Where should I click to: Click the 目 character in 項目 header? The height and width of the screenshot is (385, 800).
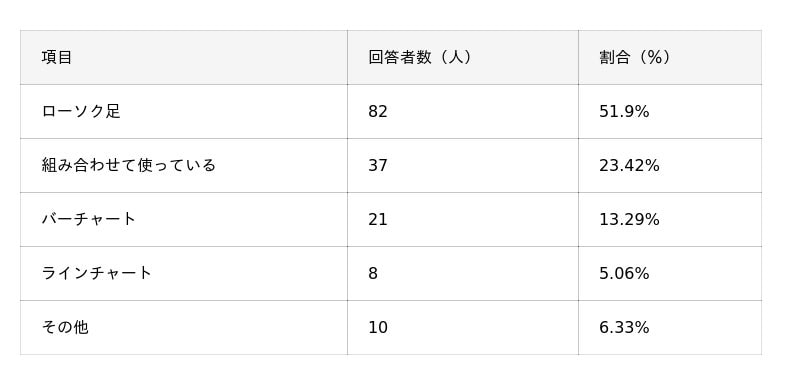(65, 57)
